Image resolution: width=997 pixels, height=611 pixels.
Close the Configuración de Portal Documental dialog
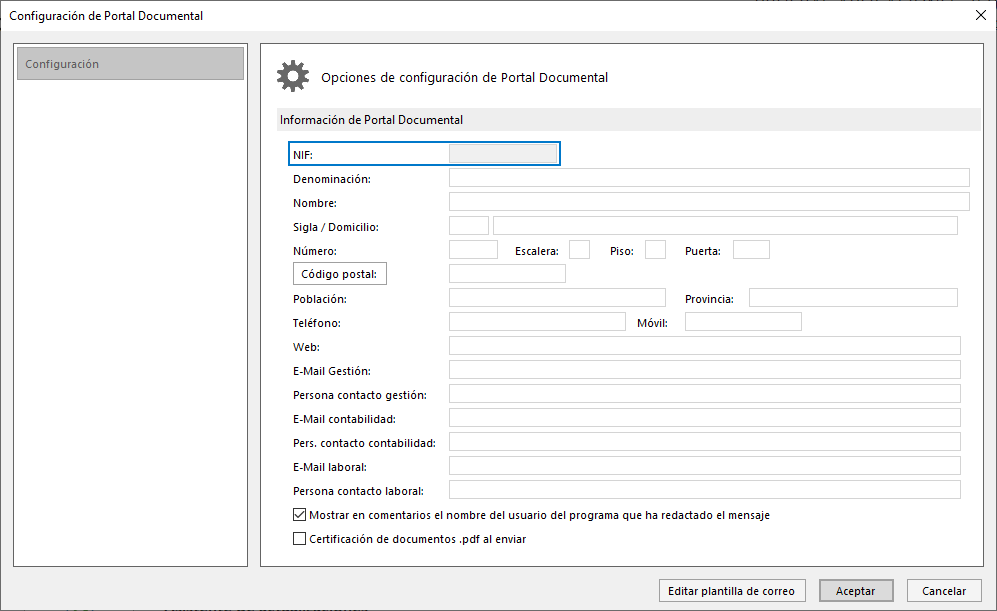pyautogui.click(x=980, y=15)
